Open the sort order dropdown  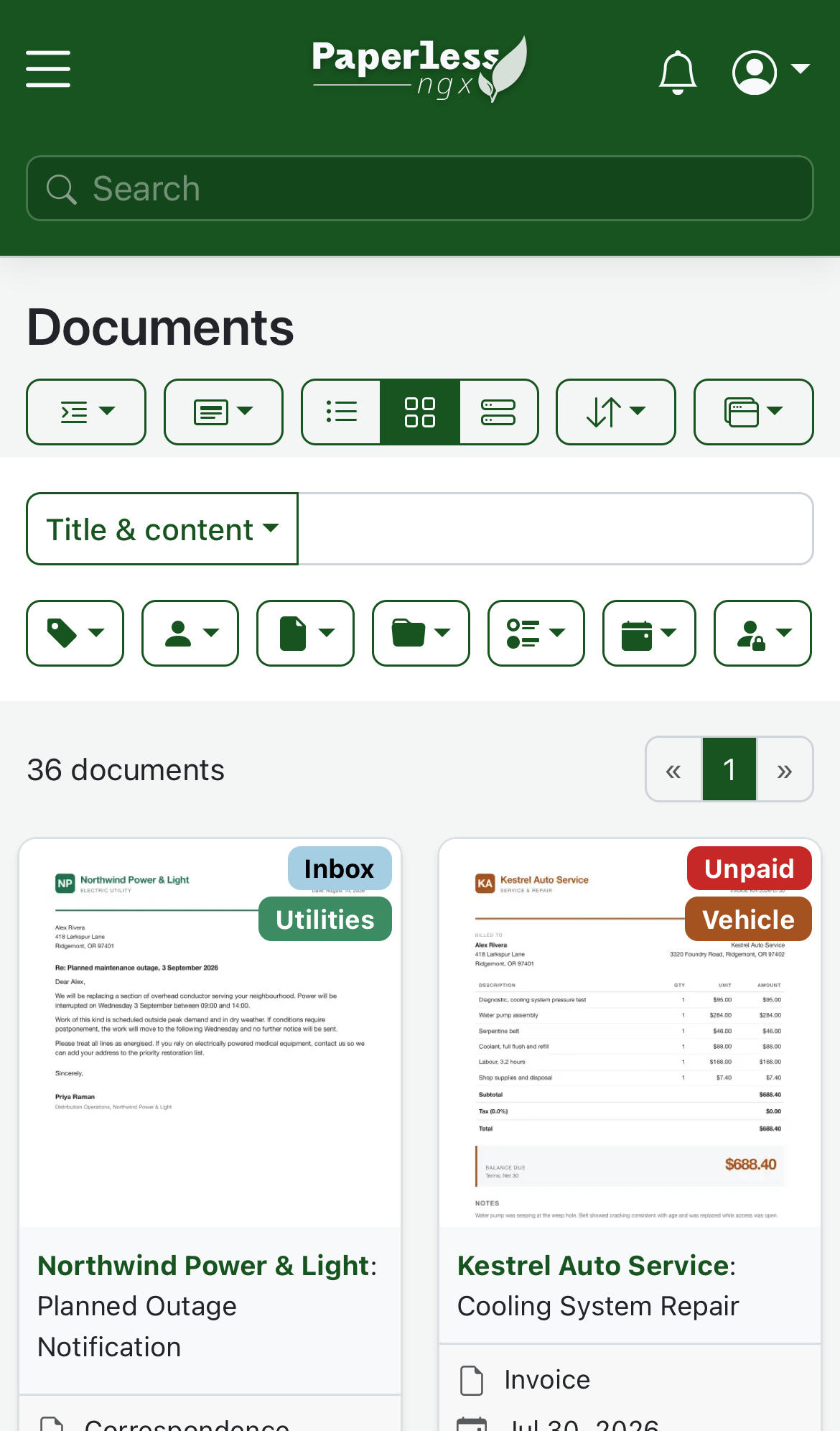tap(616, 412)
